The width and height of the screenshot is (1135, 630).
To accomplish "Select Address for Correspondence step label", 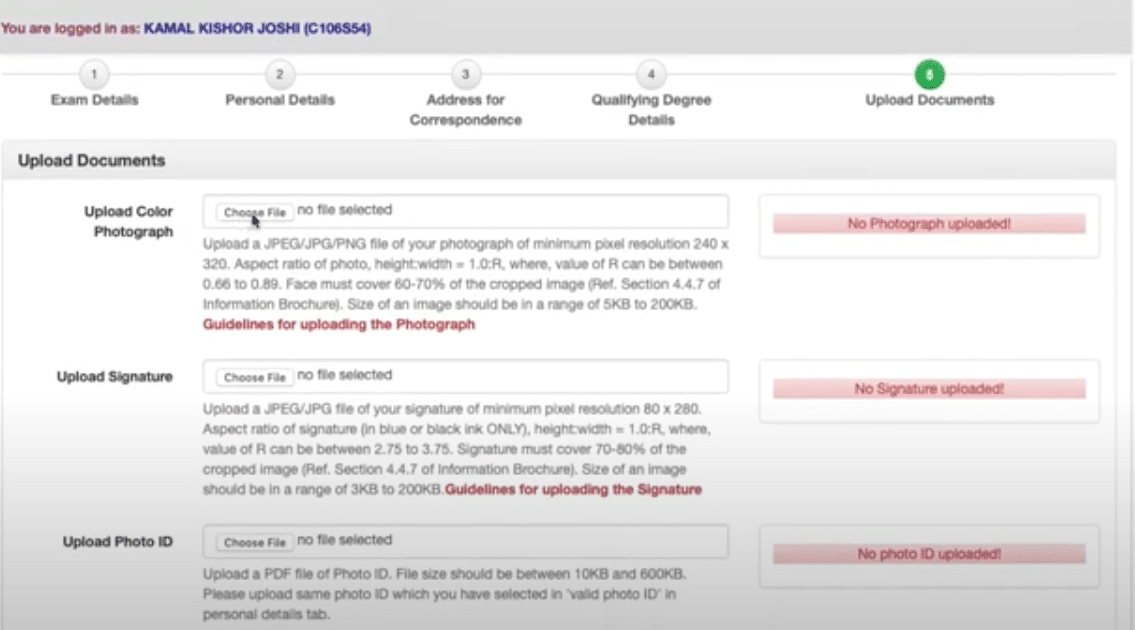I will tap(465, 110).
